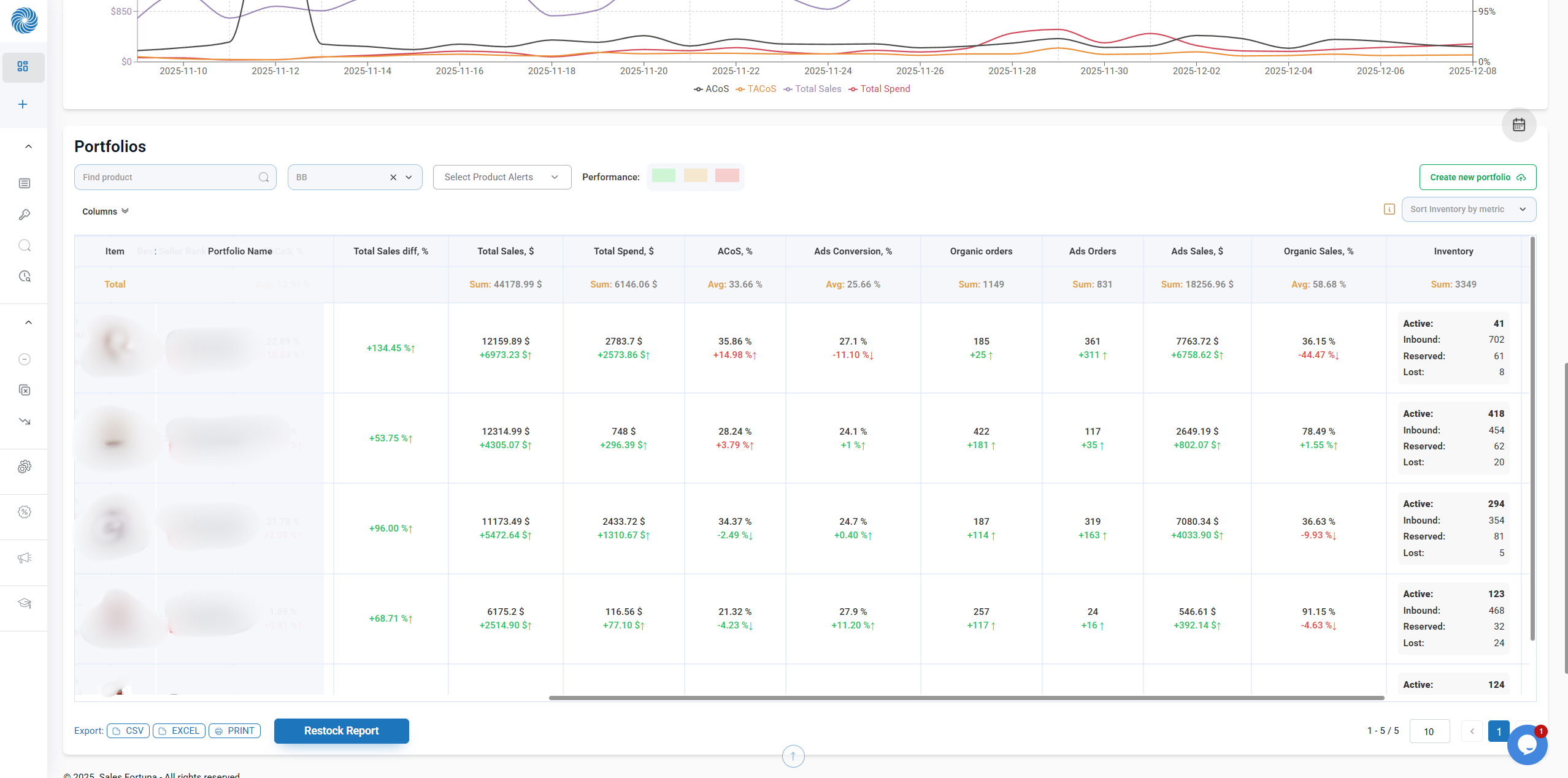The image size is (1568, 778).
Task: Select the green performance color swatch
Action: [663, 176]
